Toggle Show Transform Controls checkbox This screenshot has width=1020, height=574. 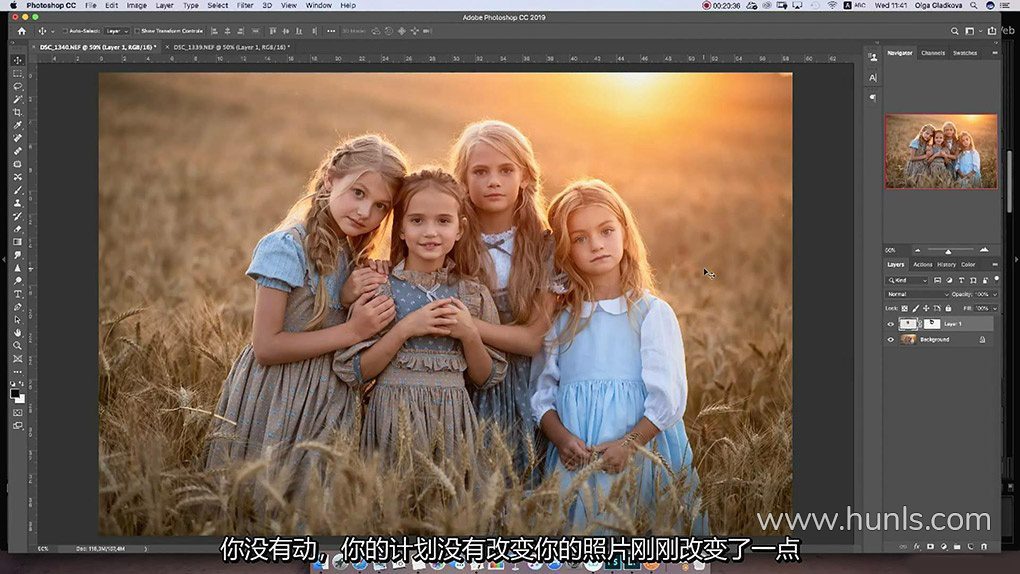[137, 31]
